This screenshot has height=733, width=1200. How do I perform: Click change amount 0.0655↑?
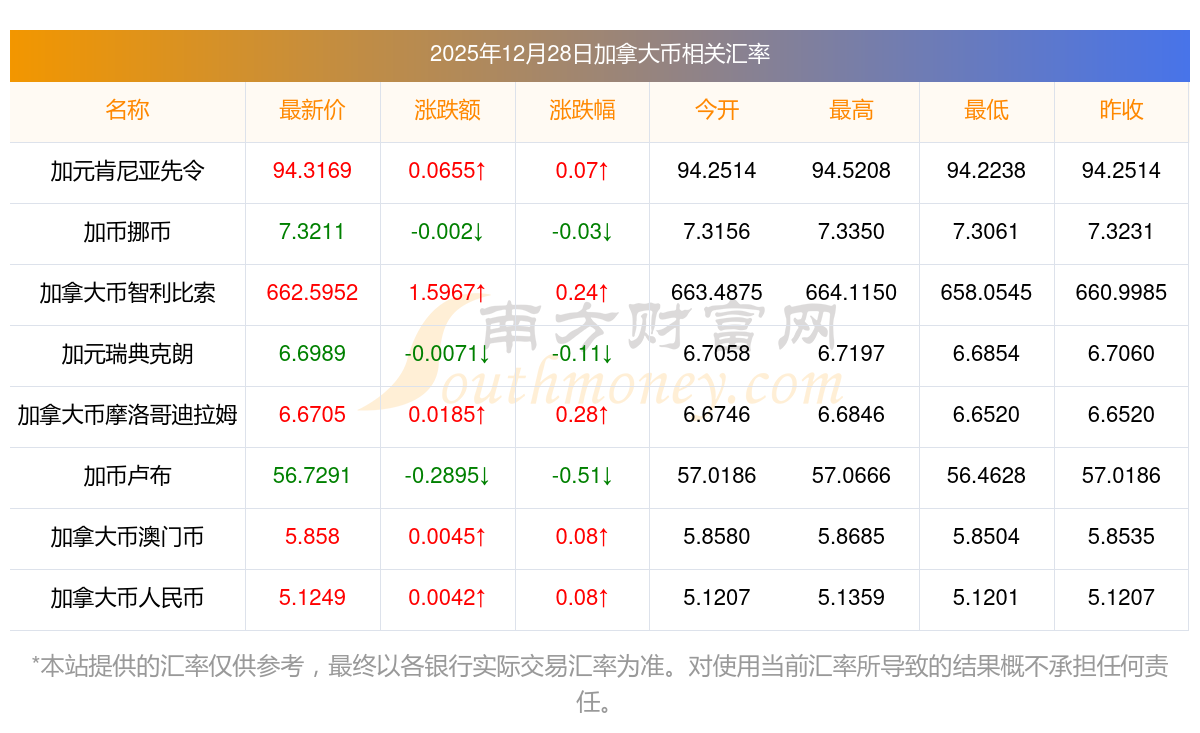coord(447,171)
